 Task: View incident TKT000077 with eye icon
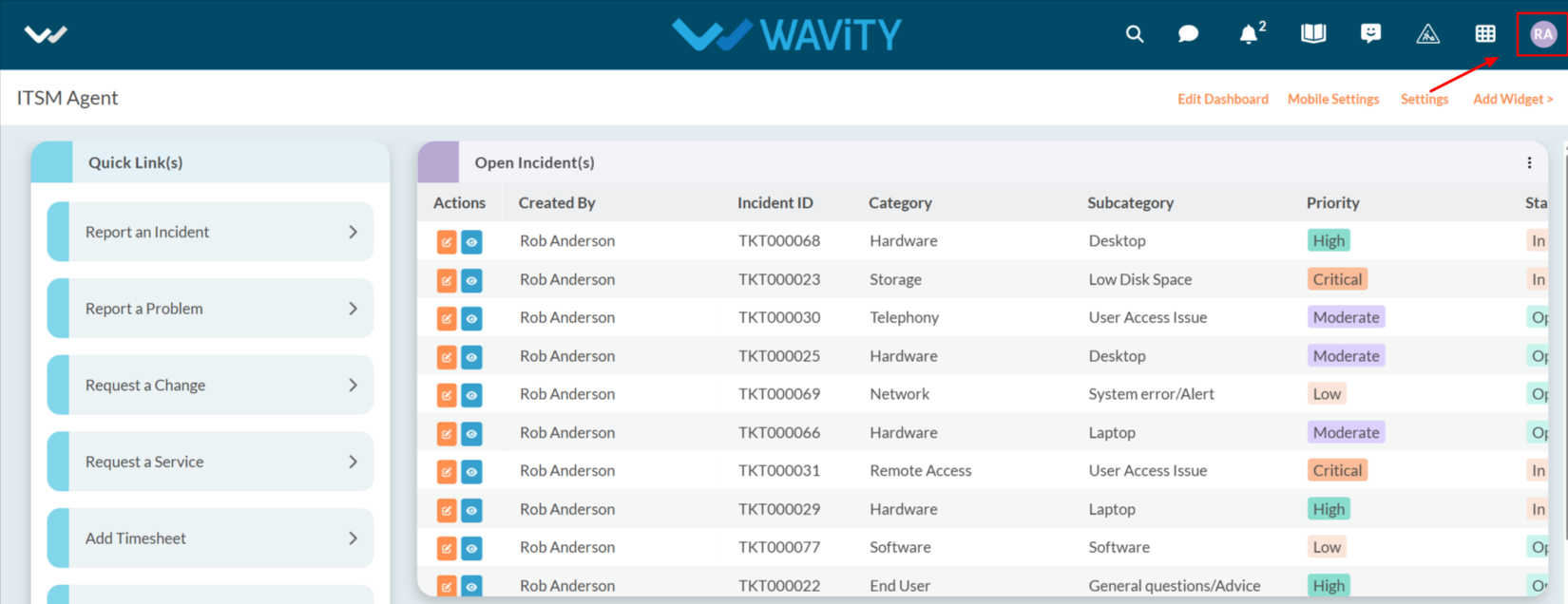471,548
